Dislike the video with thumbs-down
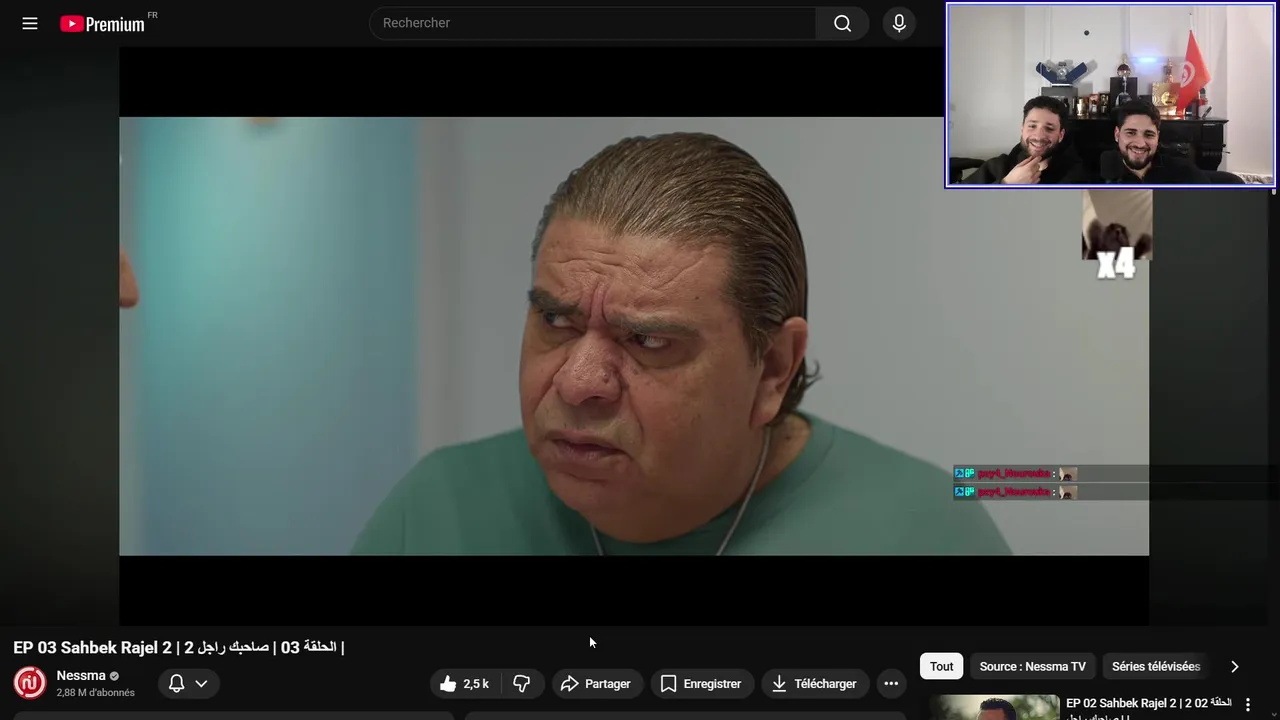The image size is (1280, 720). point(522,684)
